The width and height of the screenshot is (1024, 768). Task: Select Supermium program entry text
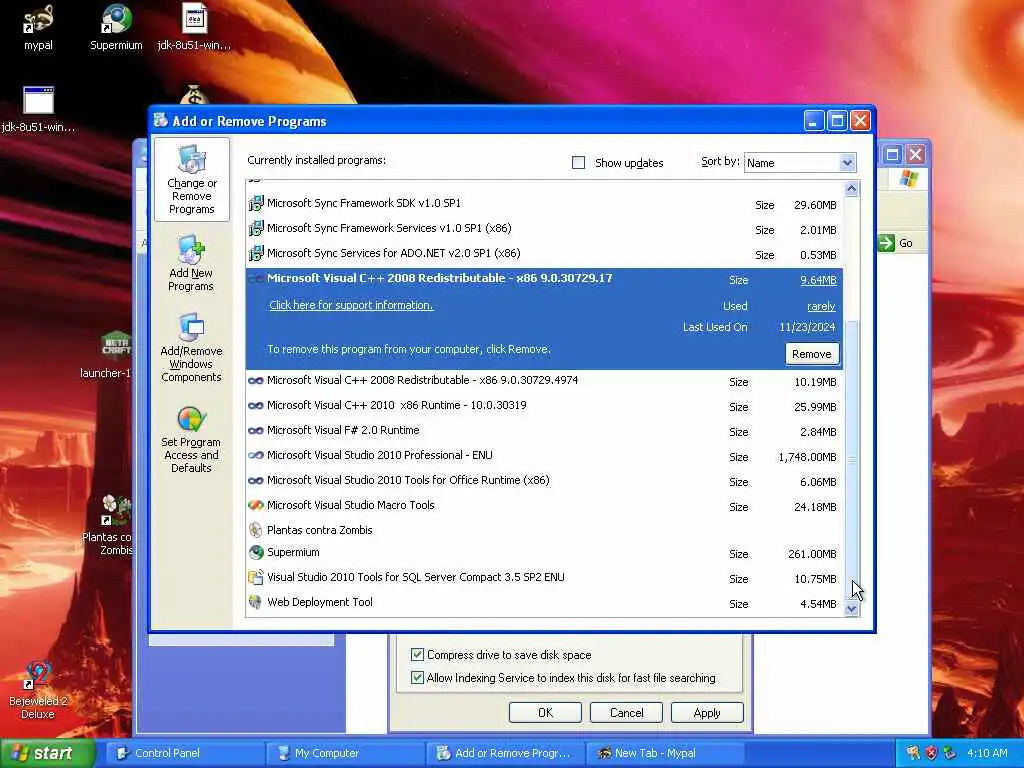pyautogui.click(x=293, y=552)
